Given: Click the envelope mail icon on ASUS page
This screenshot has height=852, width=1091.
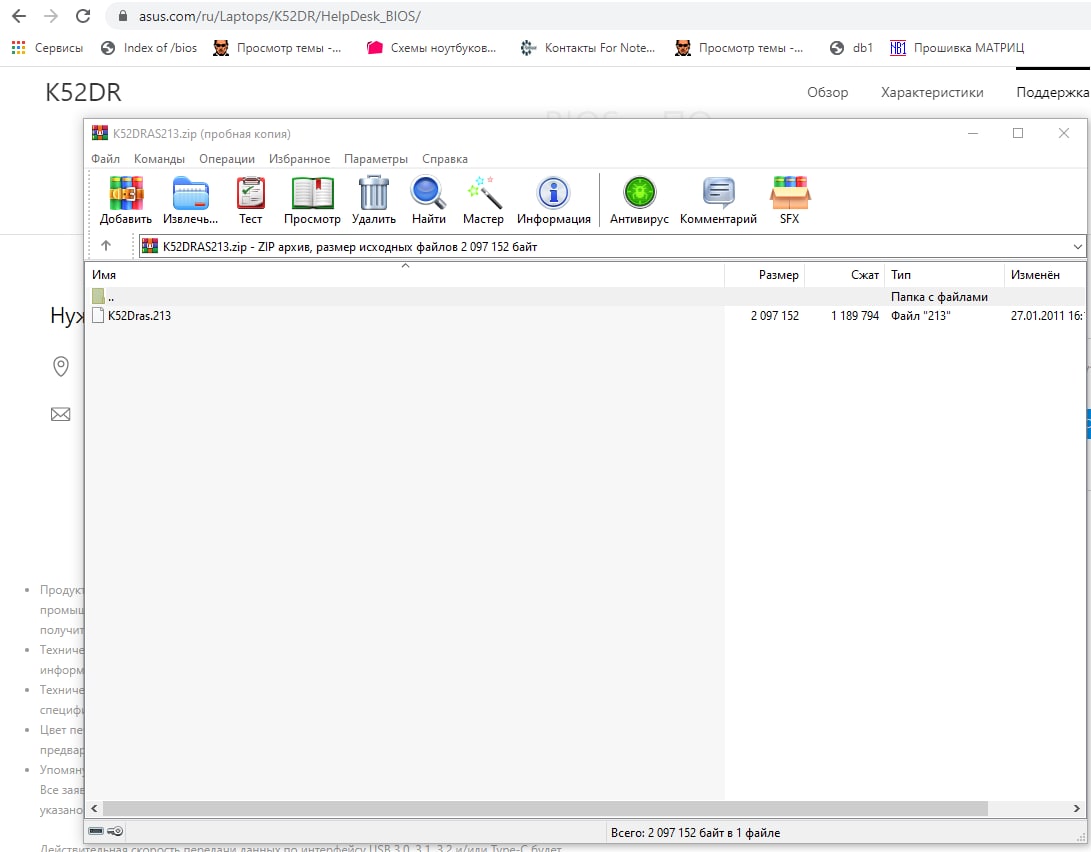Looking at the screenshot, I should (x=61, y=415).
